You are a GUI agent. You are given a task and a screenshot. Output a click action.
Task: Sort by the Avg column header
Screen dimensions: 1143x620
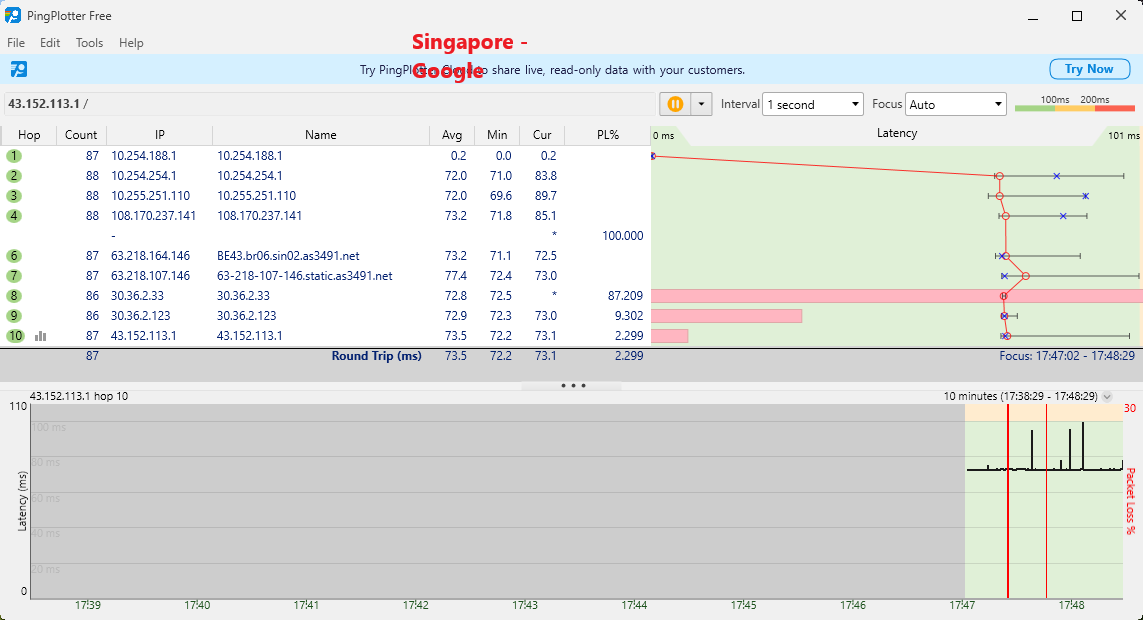click(452, 135)
